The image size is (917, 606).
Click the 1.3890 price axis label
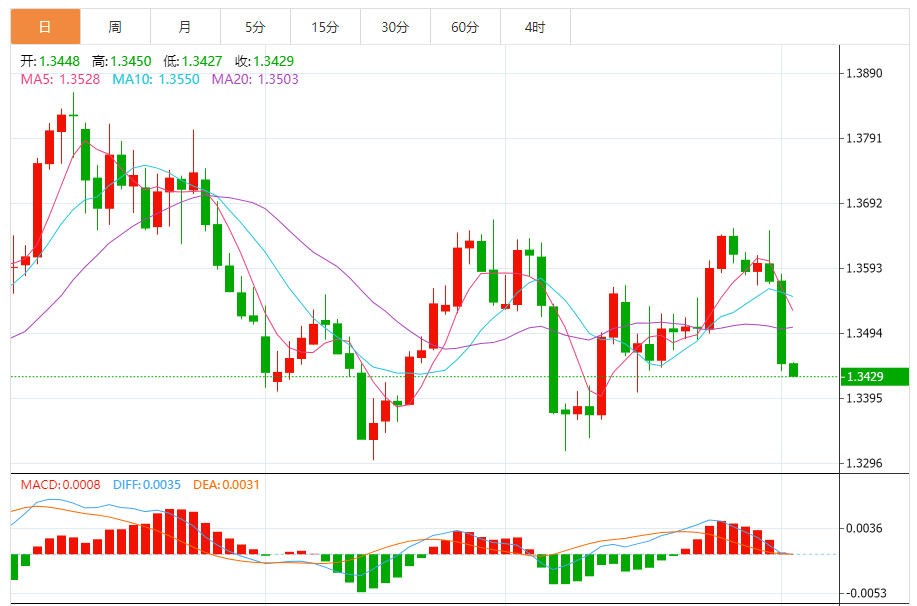(x=864, y=73)
